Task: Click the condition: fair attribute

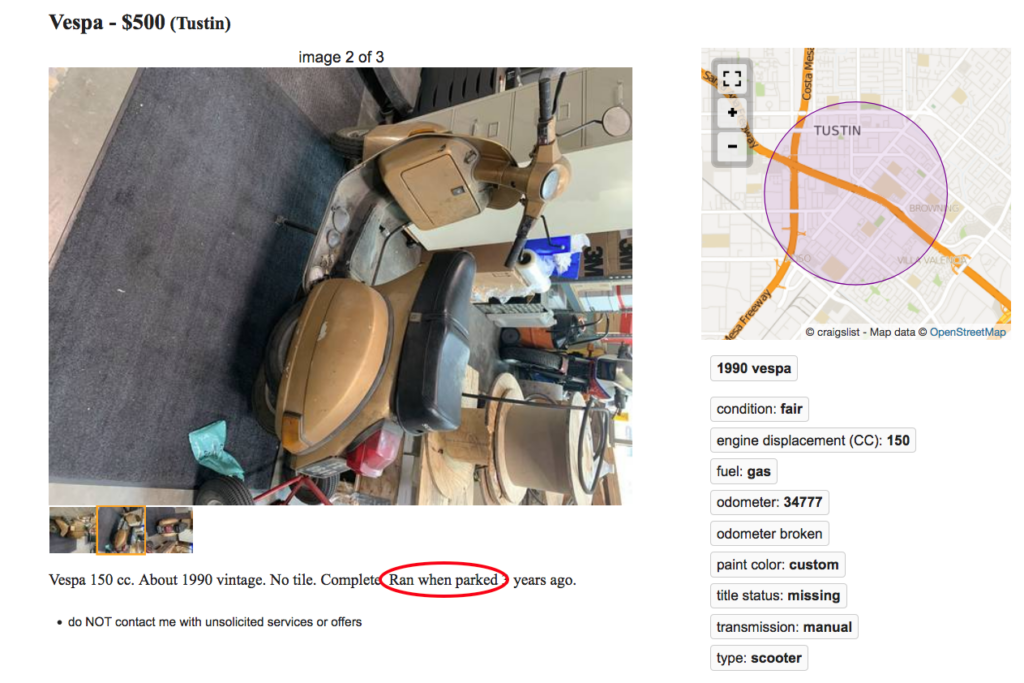Action: (x=759, y=409)
